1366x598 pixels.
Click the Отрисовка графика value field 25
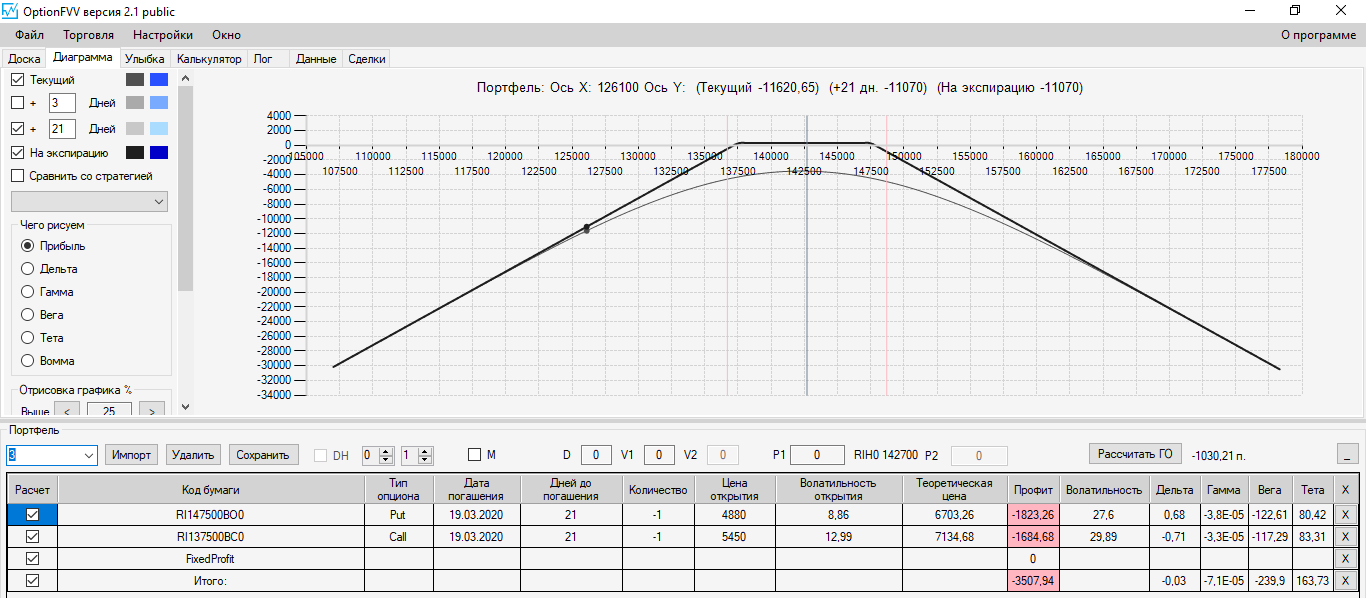109,411
